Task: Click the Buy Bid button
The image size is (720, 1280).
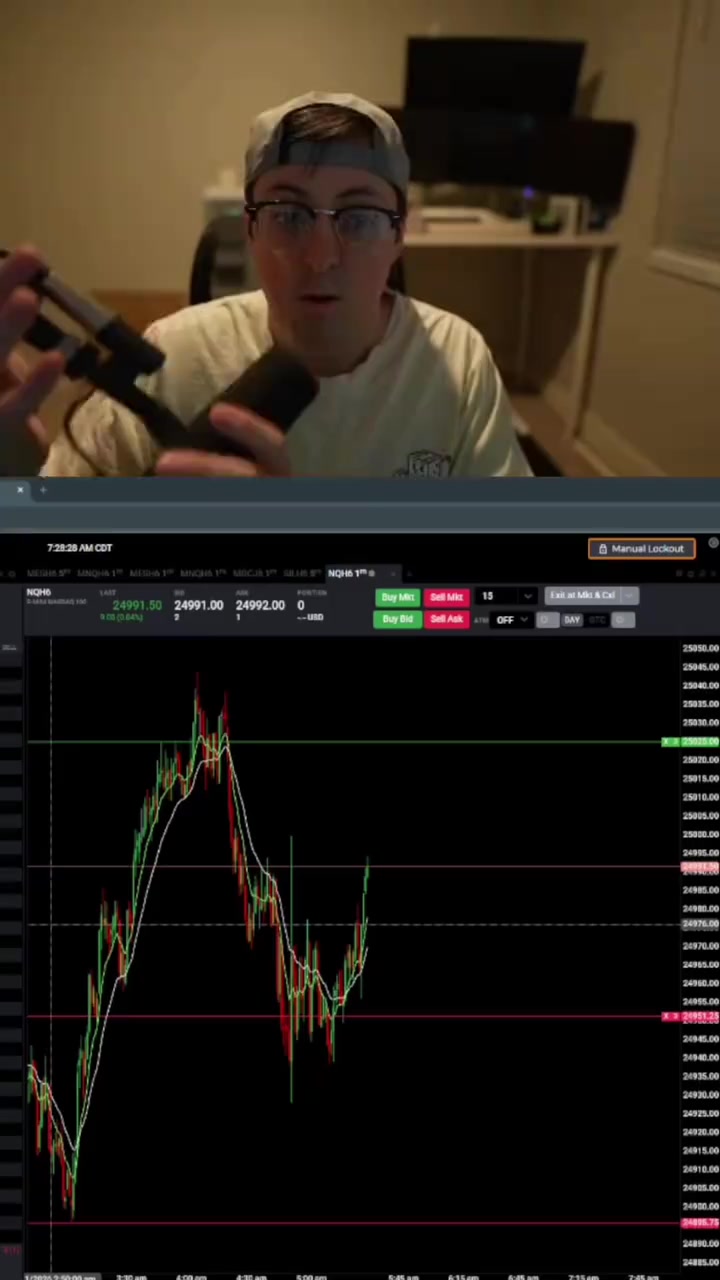Action: (397, 619)
